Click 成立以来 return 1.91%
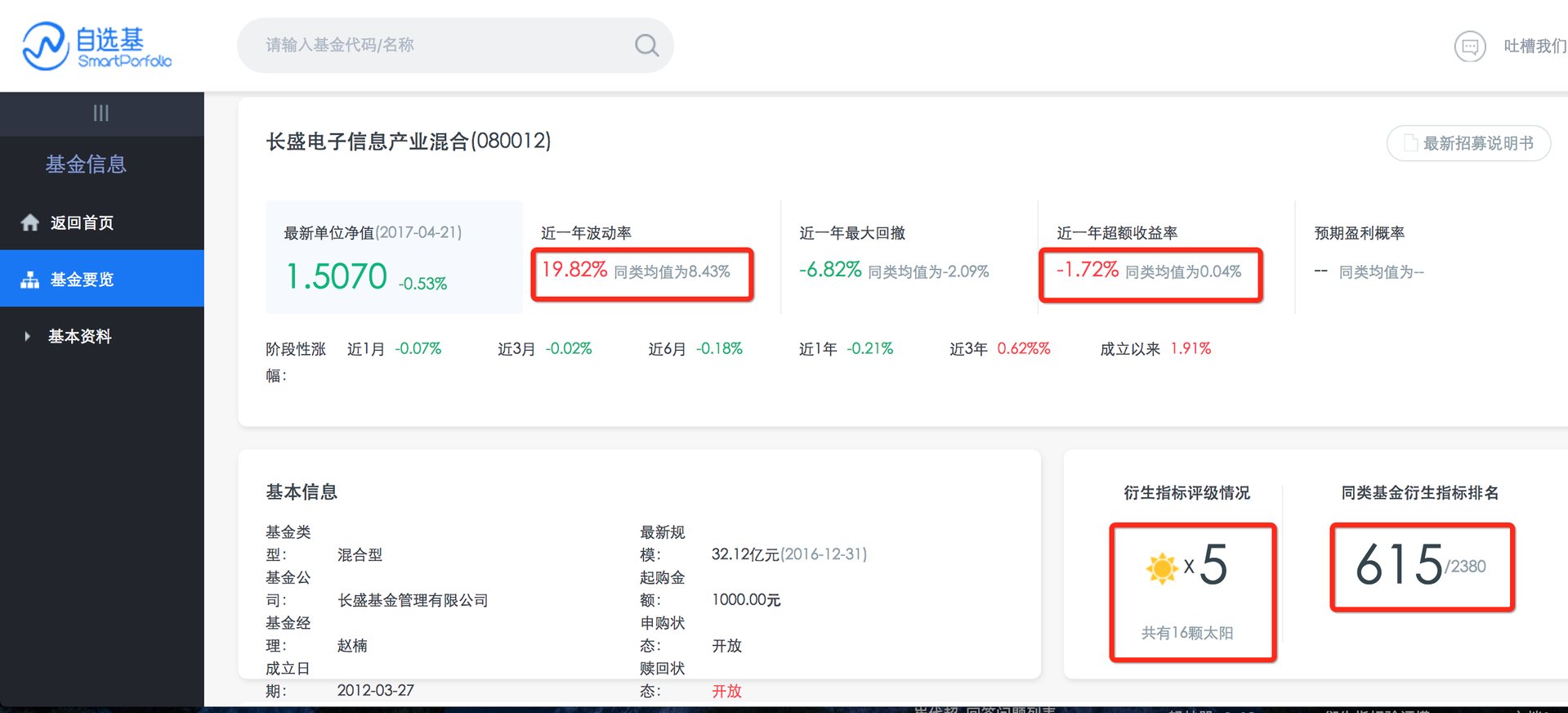This screenshot has width=1568, height=713. click(1191, 349)
